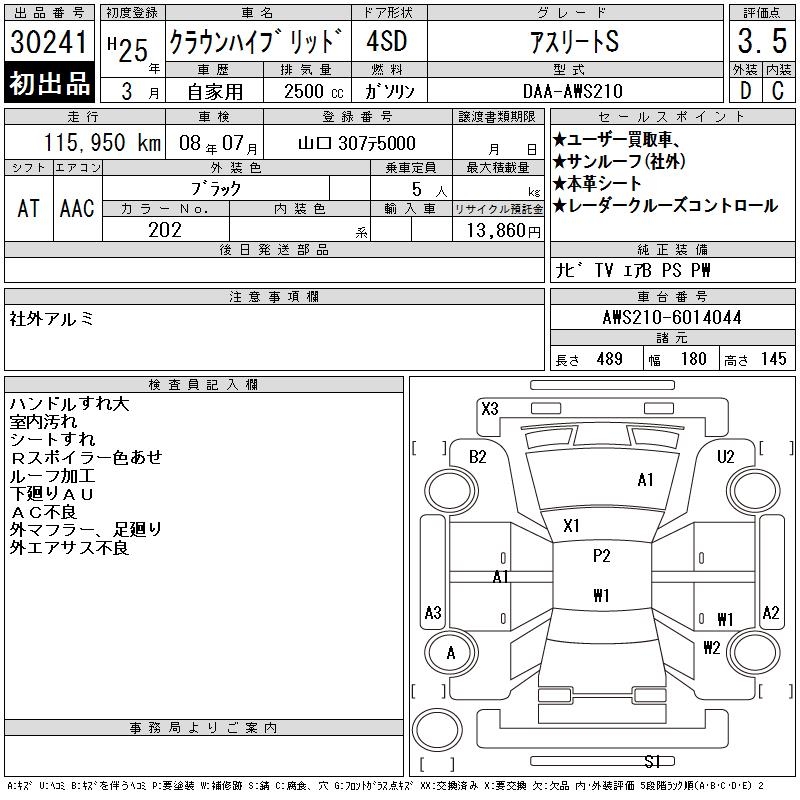Click displacement 2500 cc
Image resolution: width=800 pixels, height=800 pixels.
(x=314, y=91)
